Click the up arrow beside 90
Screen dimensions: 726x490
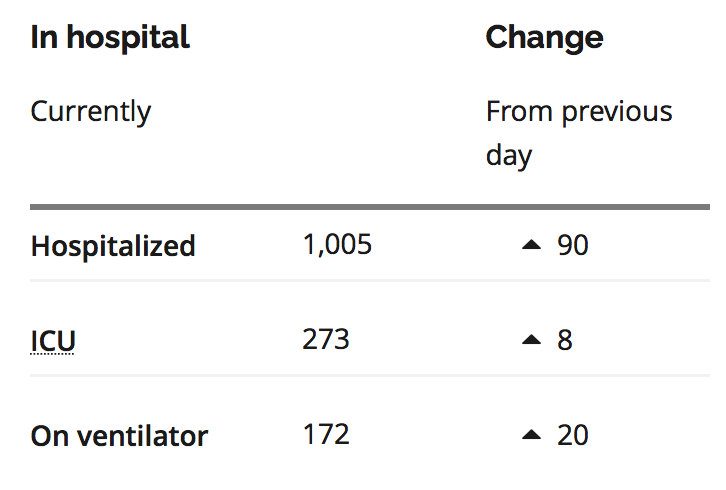(x=531, y=245)
